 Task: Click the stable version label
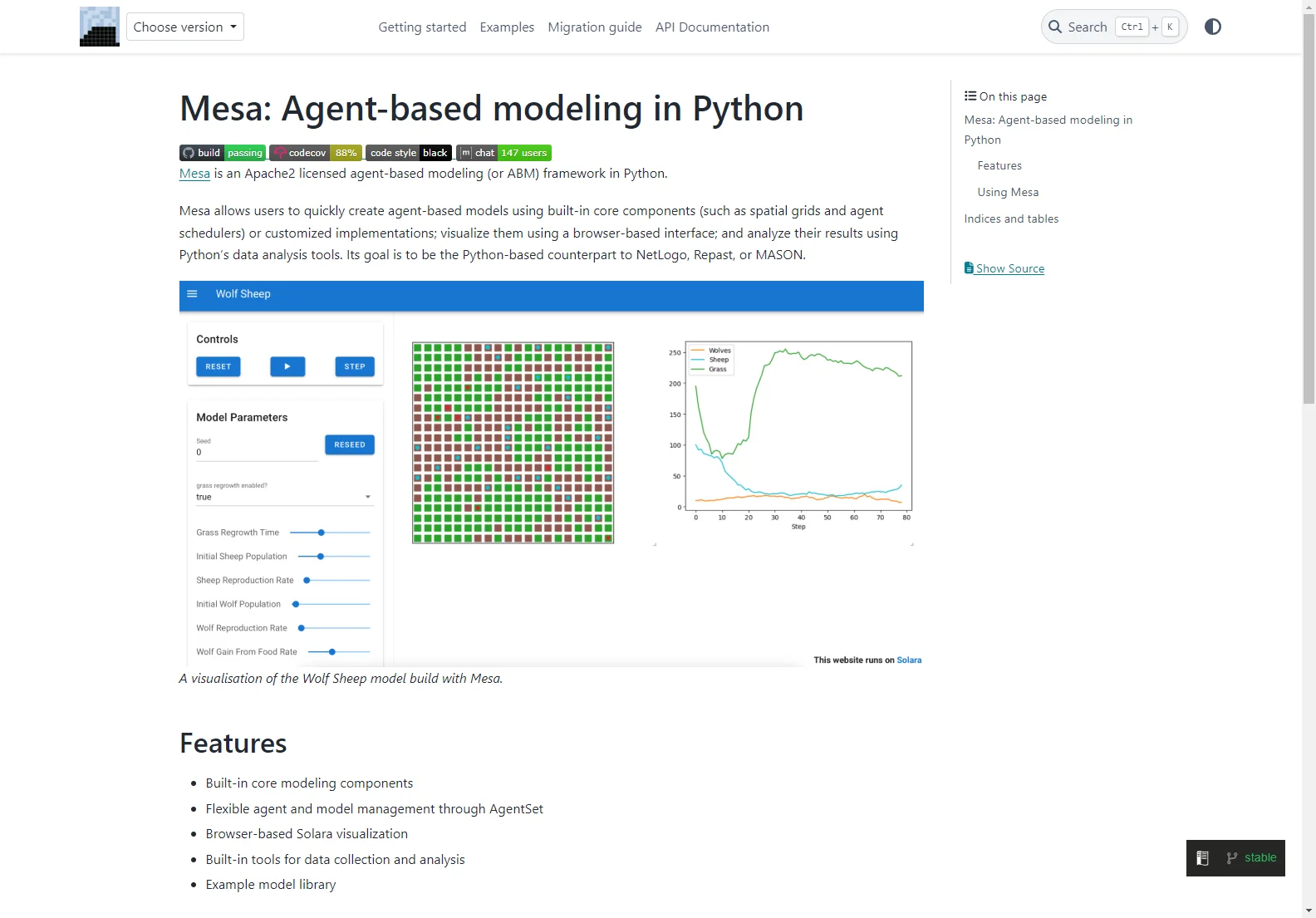tap(1260, 858)
